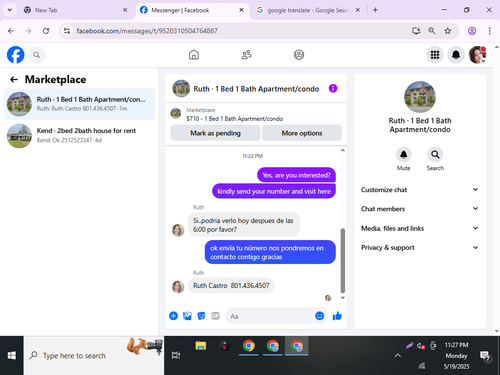Select the 'ok envía tu número' message

point(270,252)
